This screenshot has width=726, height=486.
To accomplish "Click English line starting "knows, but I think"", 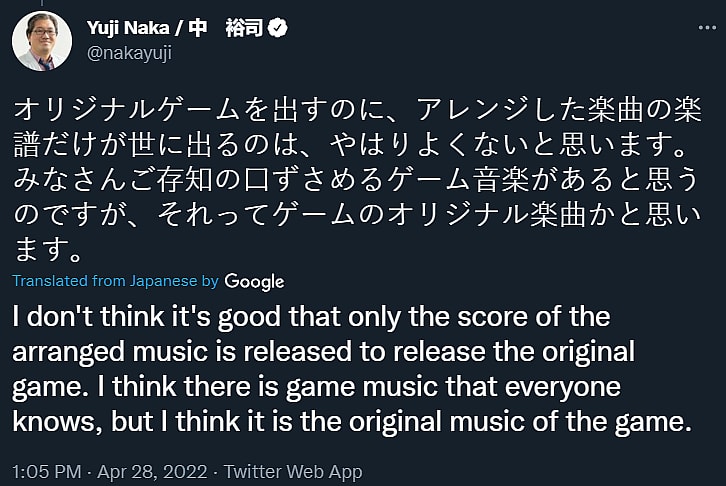I will pos(352,422).
